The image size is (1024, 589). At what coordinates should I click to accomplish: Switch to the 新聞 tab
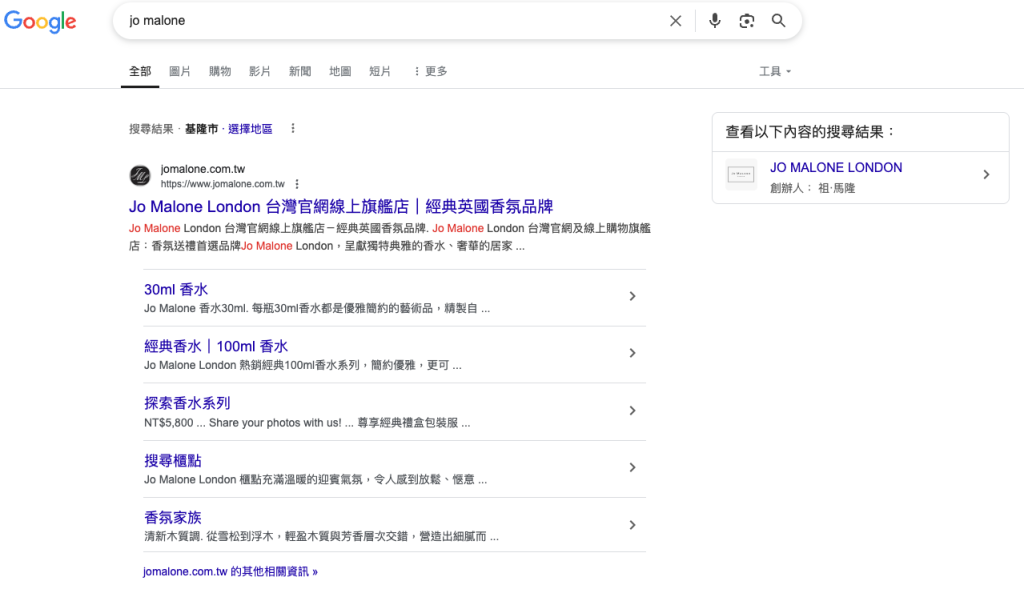pos(300,71)
